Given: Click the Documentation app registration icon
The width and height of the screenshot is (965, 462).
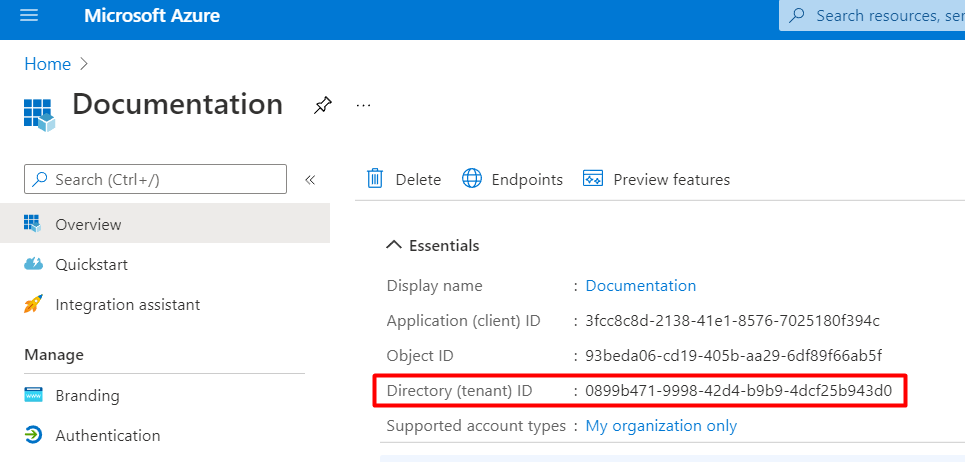Looking at the screenshot, I should click(x=39, y=114).
